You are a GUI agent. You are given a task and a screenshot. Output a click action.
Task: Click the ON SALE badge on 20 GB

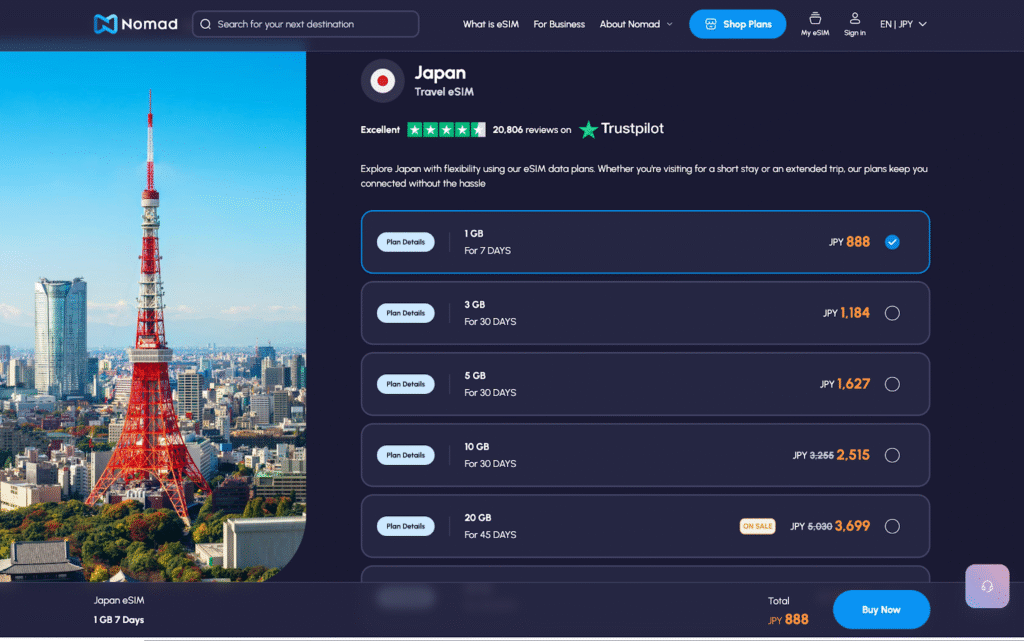tap(757, 526)
